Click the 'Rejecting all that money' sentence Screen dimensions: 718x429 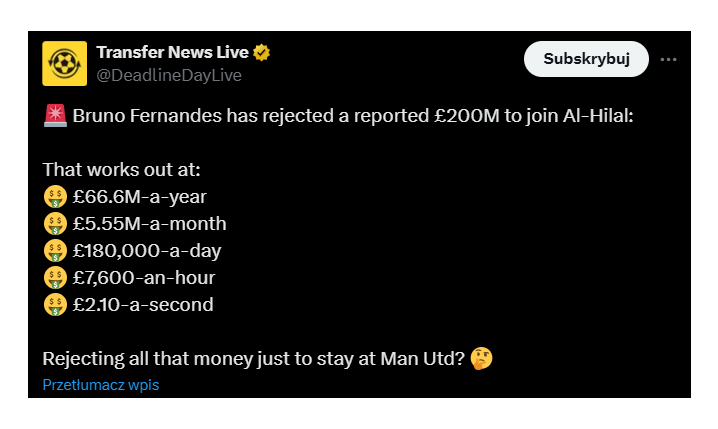coord(254,358)
